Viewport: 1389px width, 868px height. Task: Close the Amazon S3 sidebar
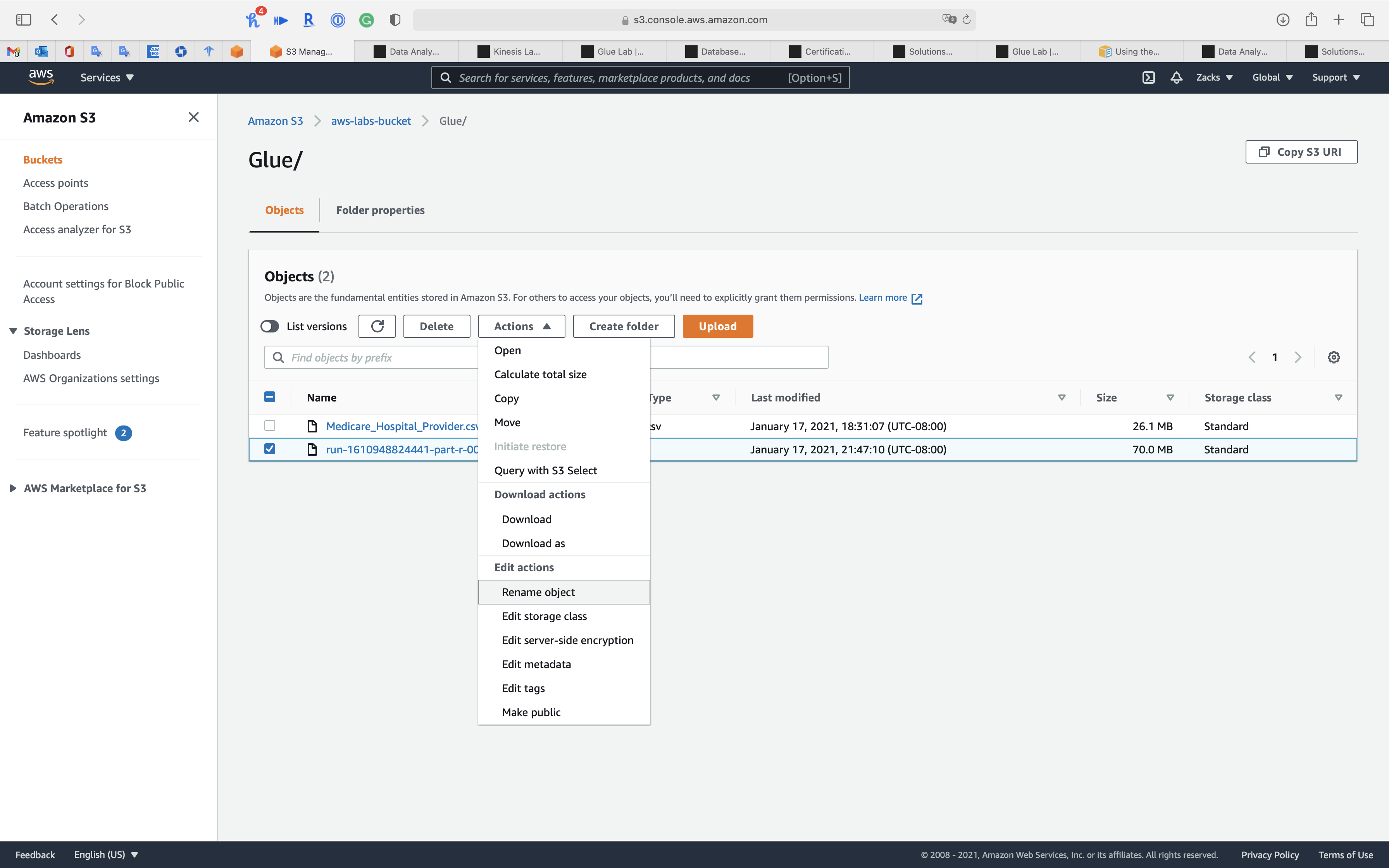193,117
